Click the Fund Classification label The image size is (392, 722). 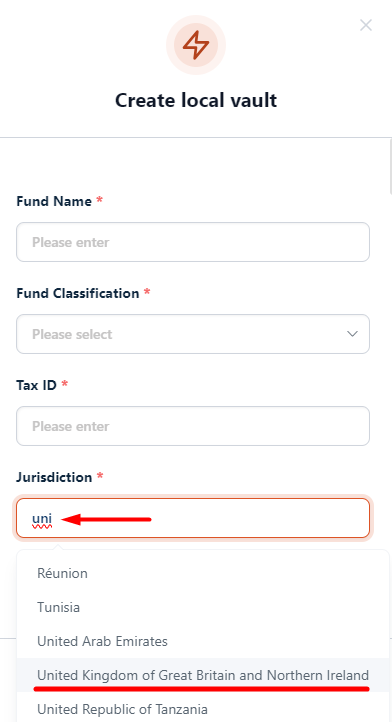pos(78,293)
